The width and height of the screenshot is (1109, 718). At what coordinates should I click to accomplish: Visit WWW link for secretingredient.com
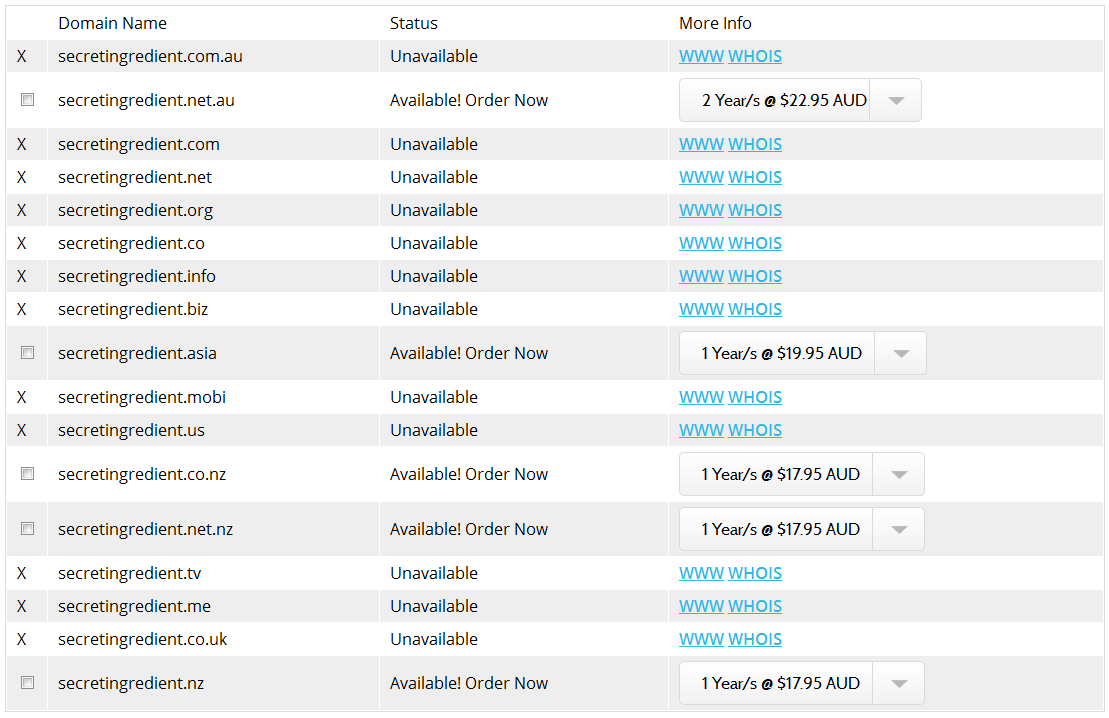[x=701, y=145]
